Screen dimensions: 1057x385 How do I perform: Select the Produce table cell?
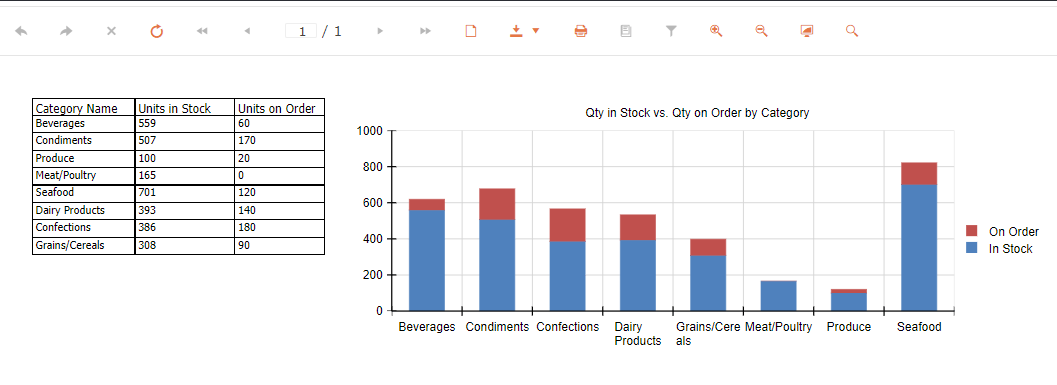pyautogui.click(x=84, y=159)
